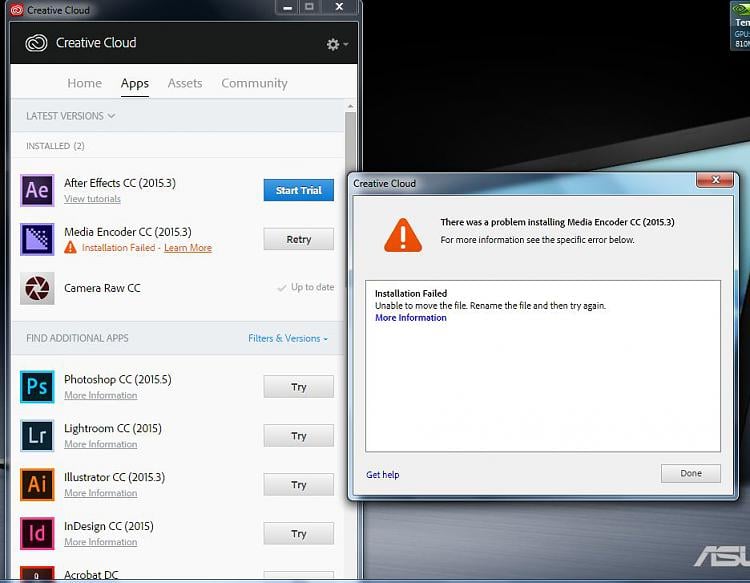
Task: Click the GPU temperature desktop gadget
Action: pyautogui.click(x=740, y=26)
